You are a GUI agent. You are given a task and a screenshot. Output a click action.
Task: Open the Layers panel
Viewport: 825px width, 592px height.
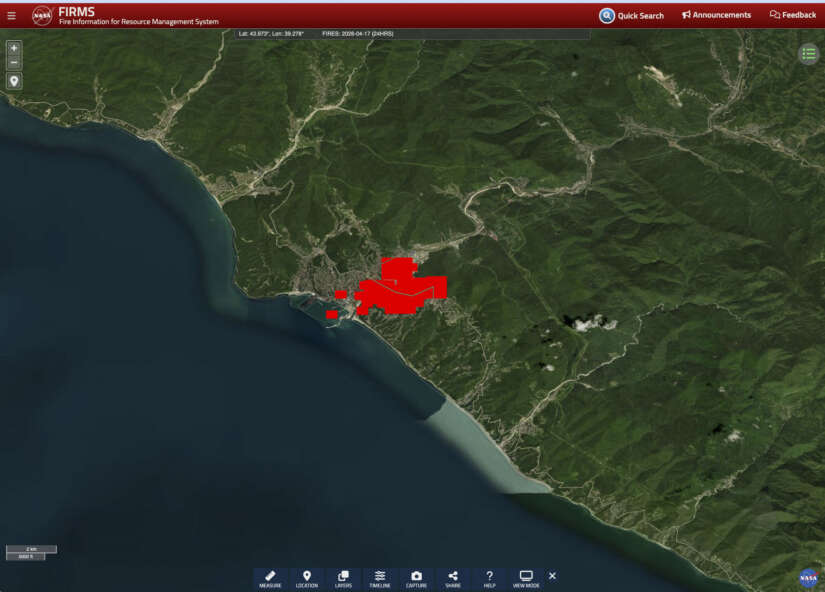343,579
